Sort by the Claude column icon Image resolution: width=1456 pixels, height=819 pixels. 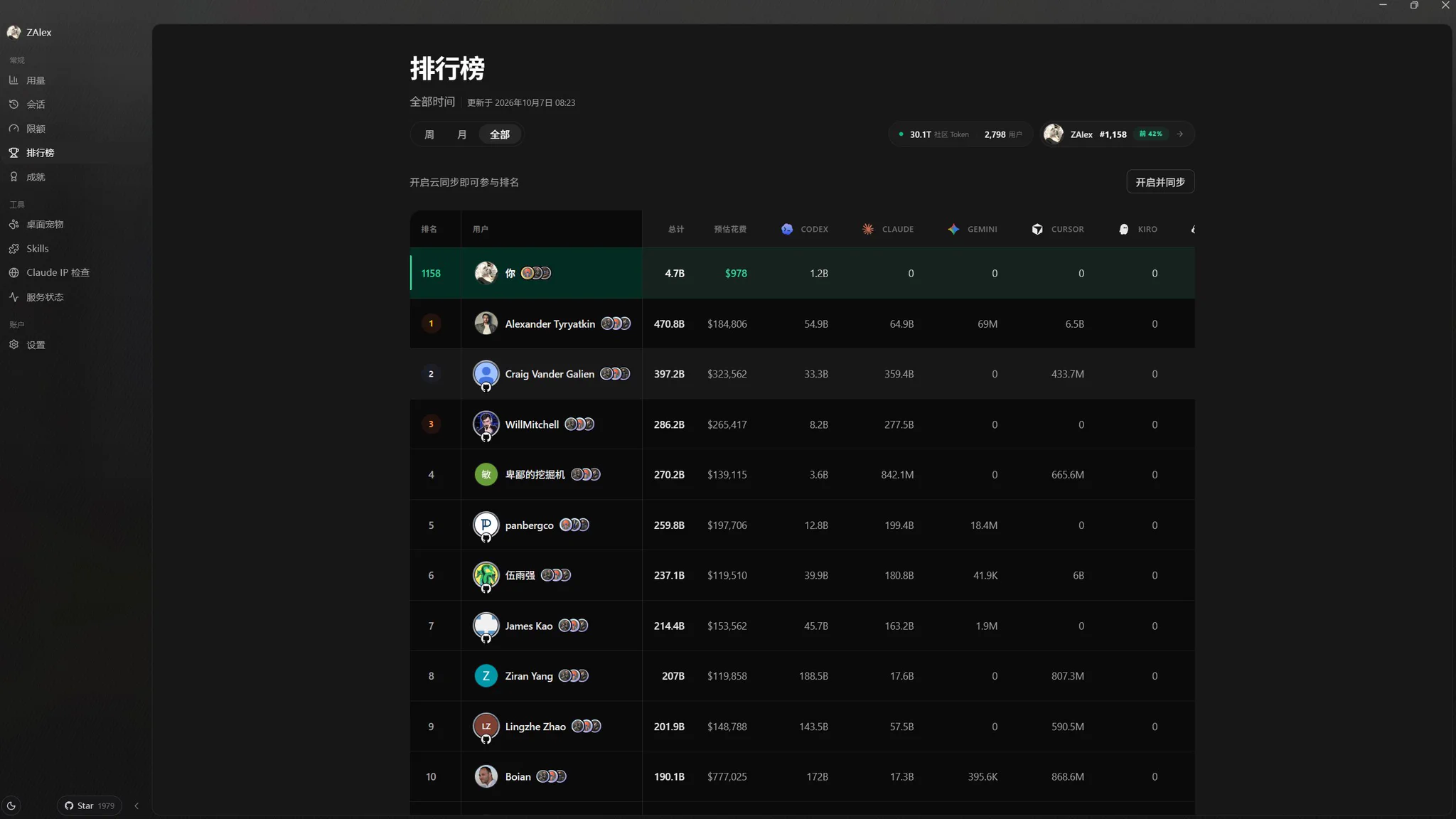[x=868, y=229]
